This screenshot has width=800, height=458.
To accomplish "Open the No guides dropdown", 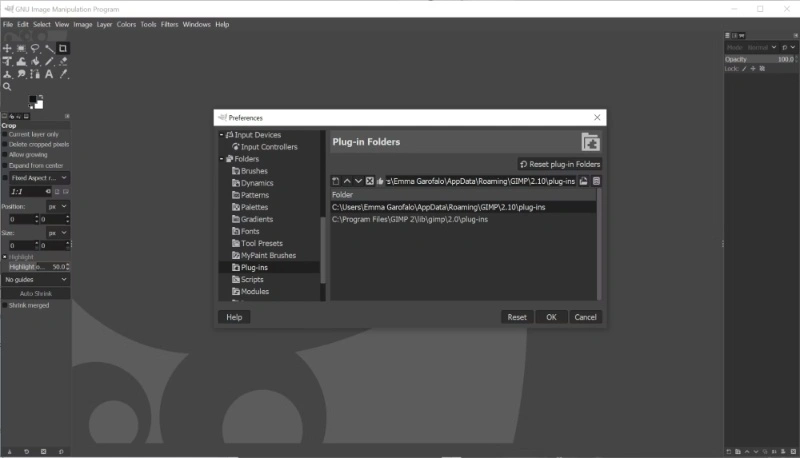I will click(36, 279).
